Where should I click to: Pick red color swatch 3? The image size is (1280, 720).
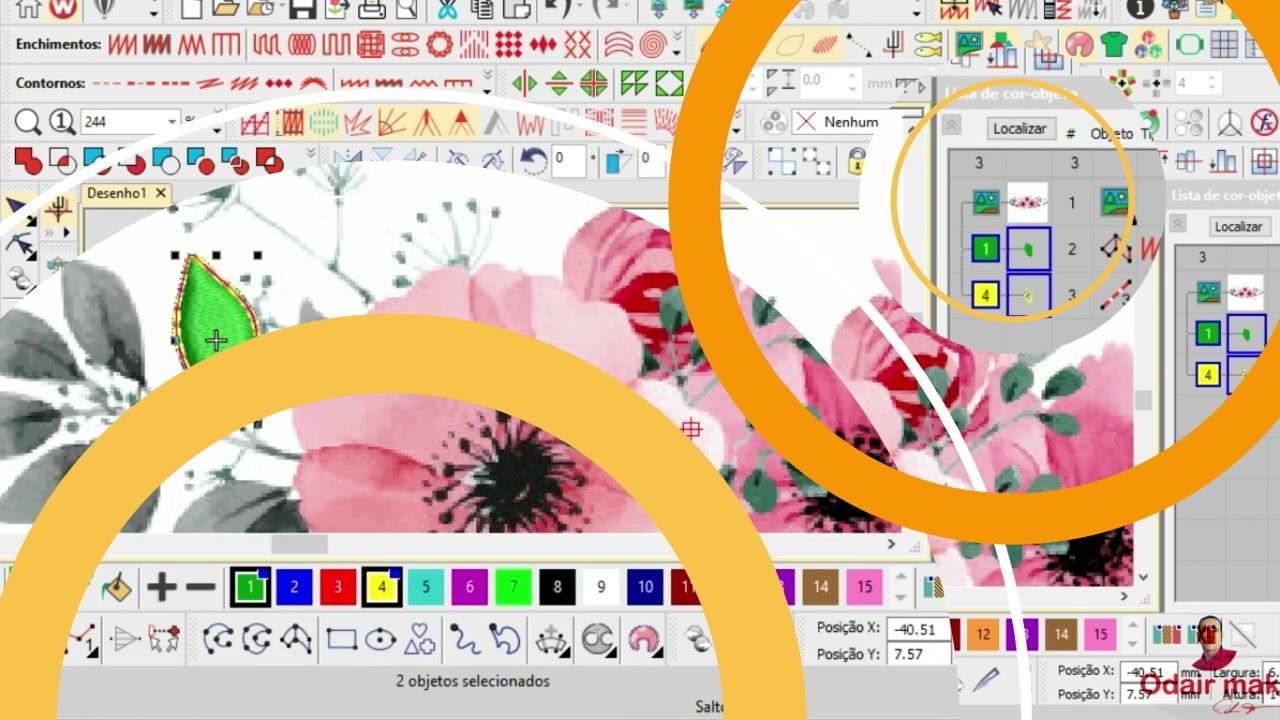[338, 587]
